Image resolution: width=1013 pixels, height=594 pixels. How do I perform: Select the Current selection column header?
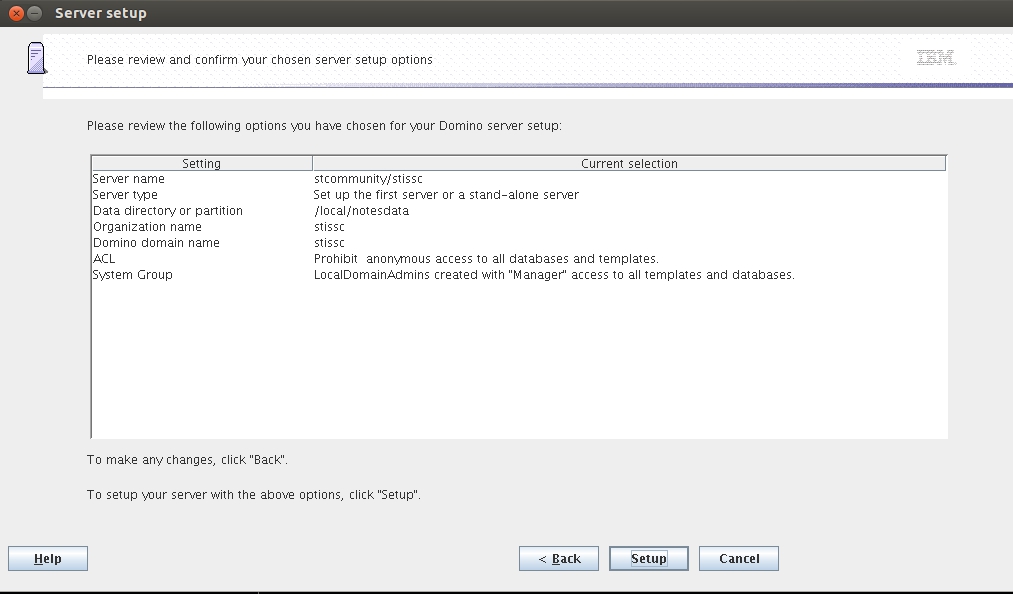(x=627, y=163)
